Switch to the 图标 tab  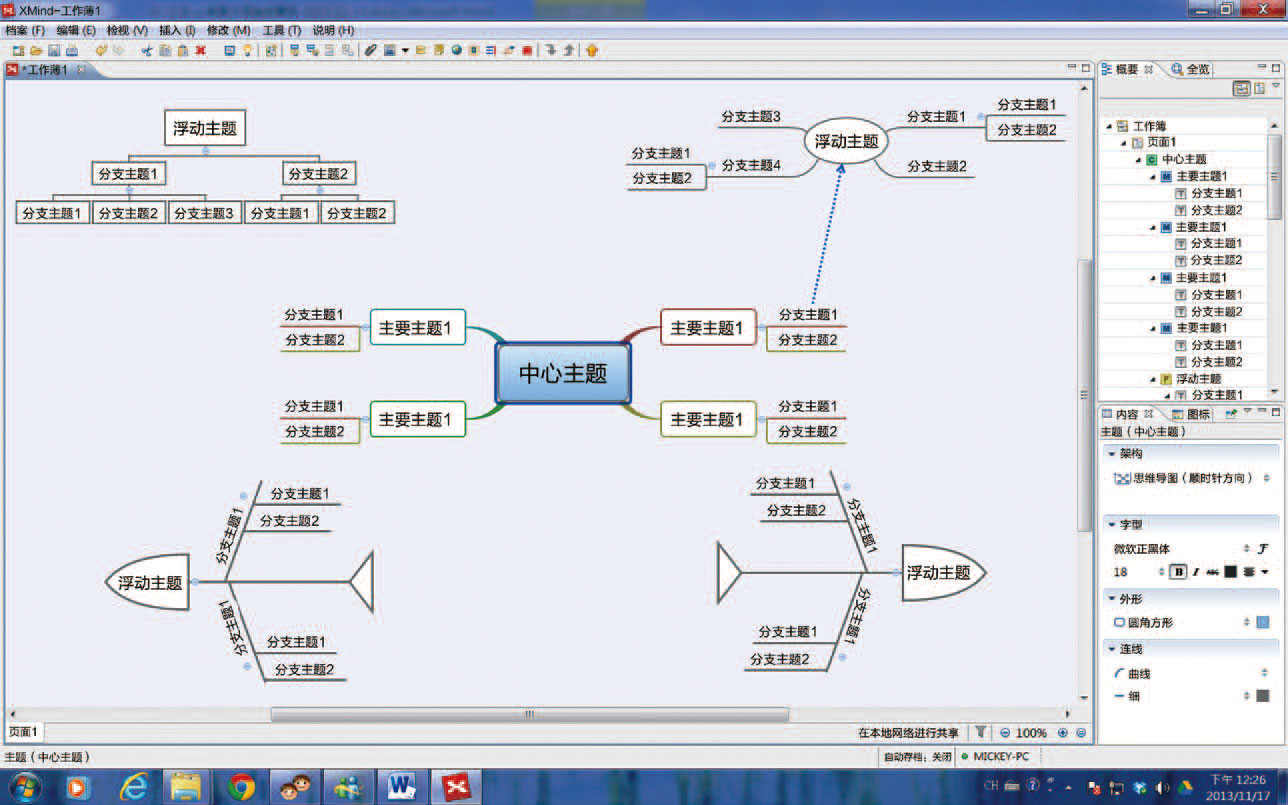click(1191, 413)
